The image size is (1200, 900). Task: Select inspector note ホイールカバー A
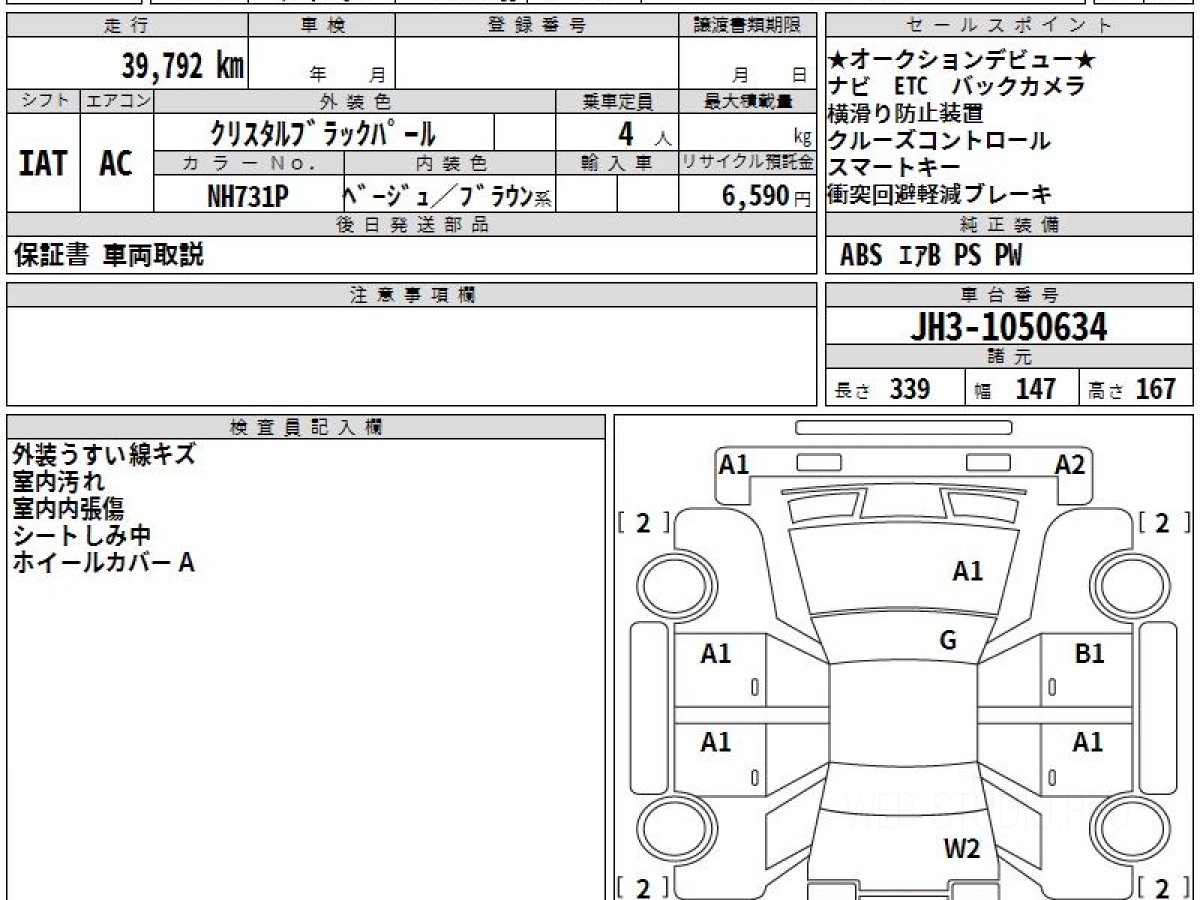[x=103, y=563]
